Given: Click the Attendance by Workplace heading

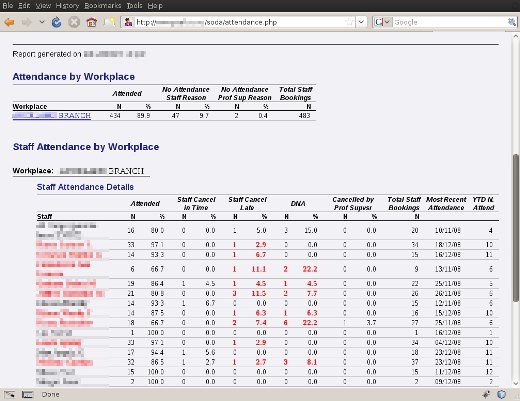Looking at the screenshot, I should tap(74, 77).
